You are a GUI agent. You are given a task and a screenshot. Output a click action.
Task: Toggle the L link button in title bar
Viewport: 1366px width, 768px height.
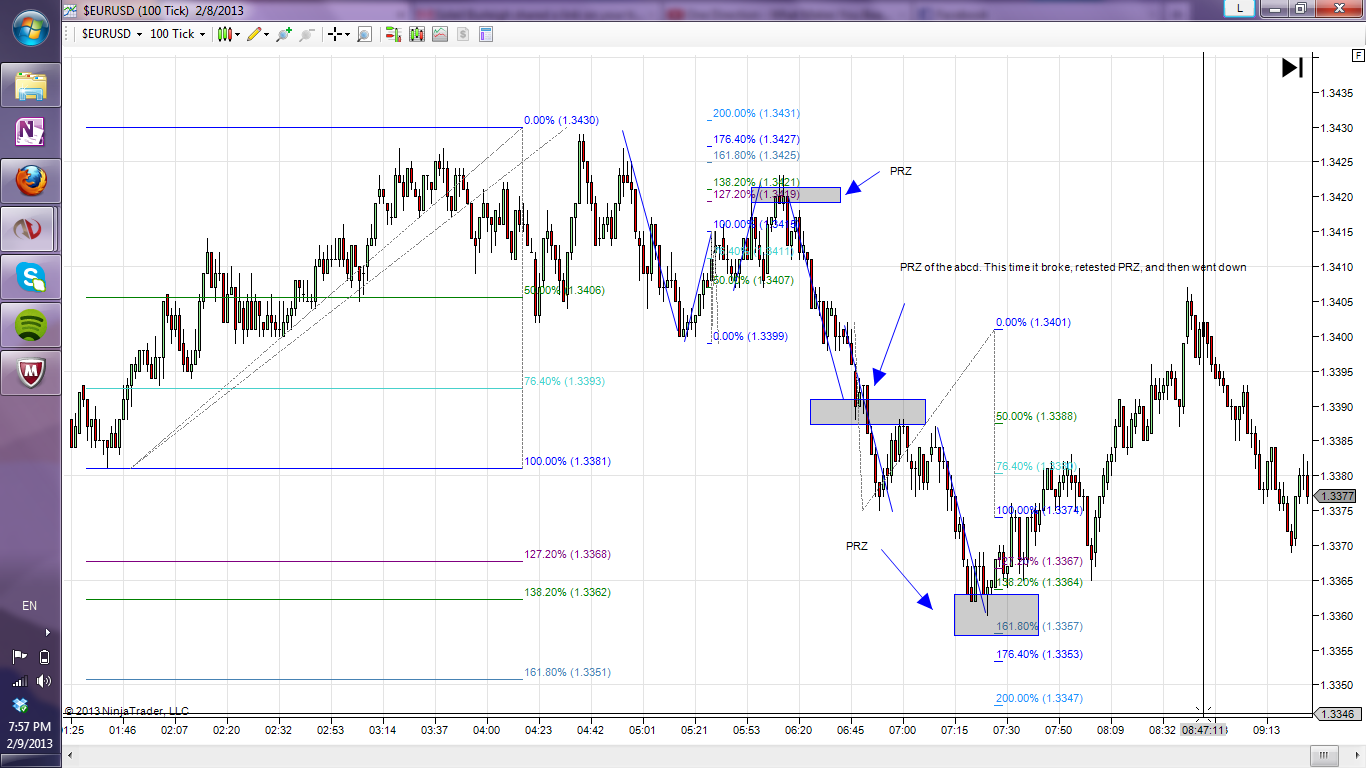[1240, 8]
